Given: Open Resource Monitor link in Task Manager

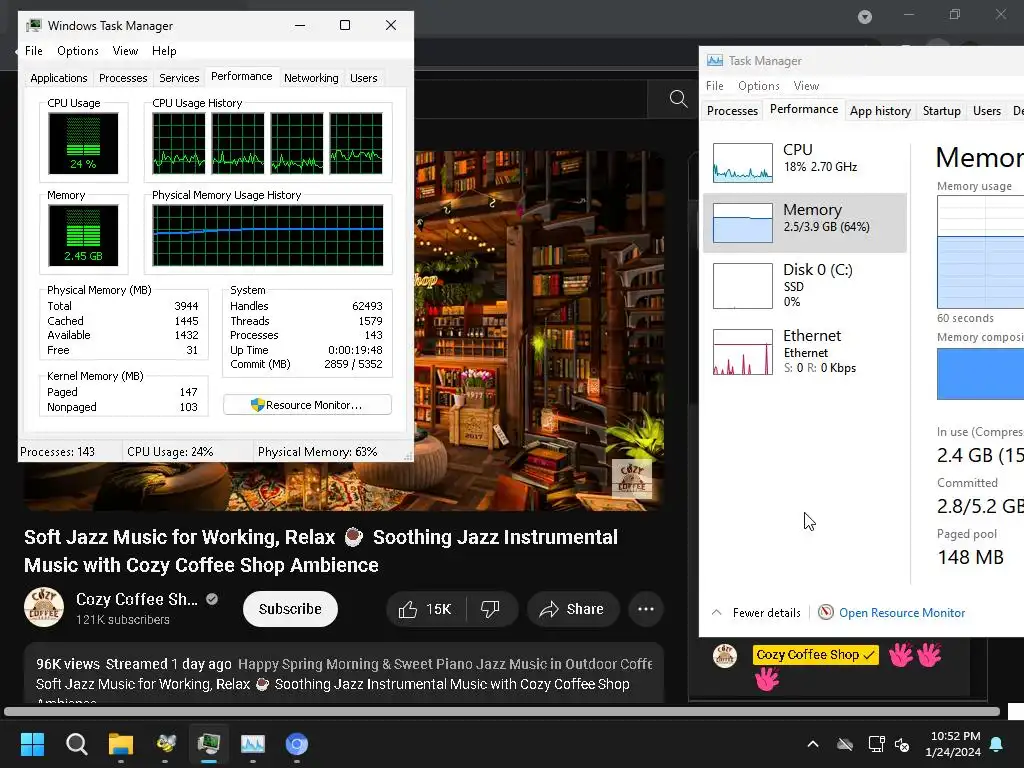Looking at the screenshot, I should (901, 613).
